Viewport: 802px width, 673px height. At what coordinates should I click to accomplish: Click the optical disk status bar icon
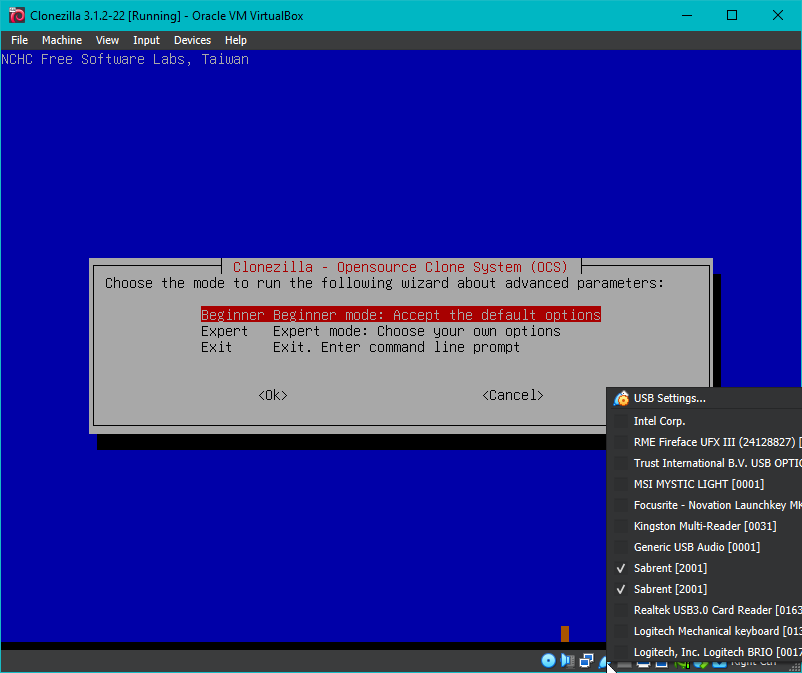pyautogui.click(x=548, y=660)
